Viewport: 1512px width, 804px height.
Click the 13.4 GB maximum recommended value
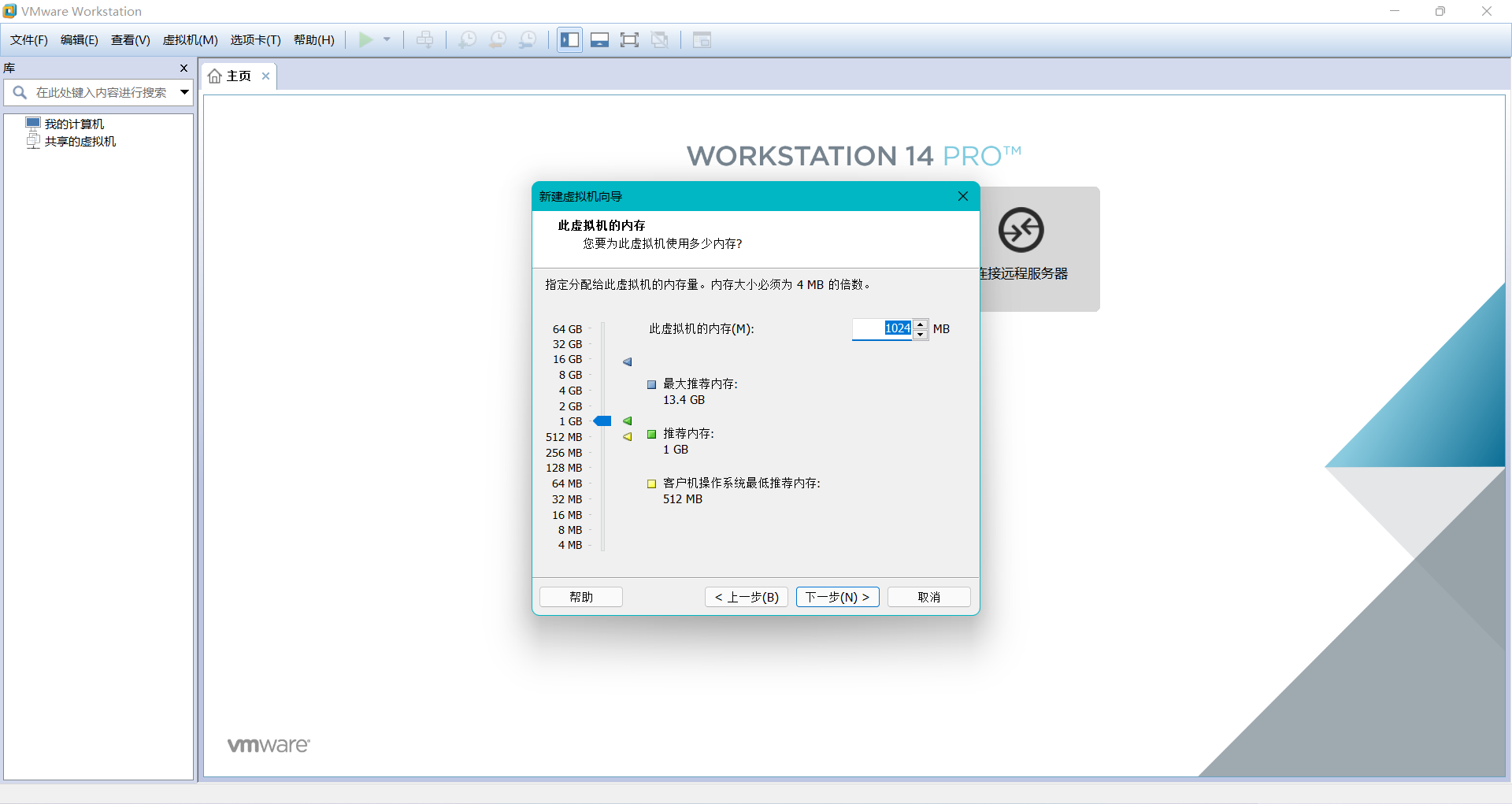pyautogui.click(x=684, y=400)
